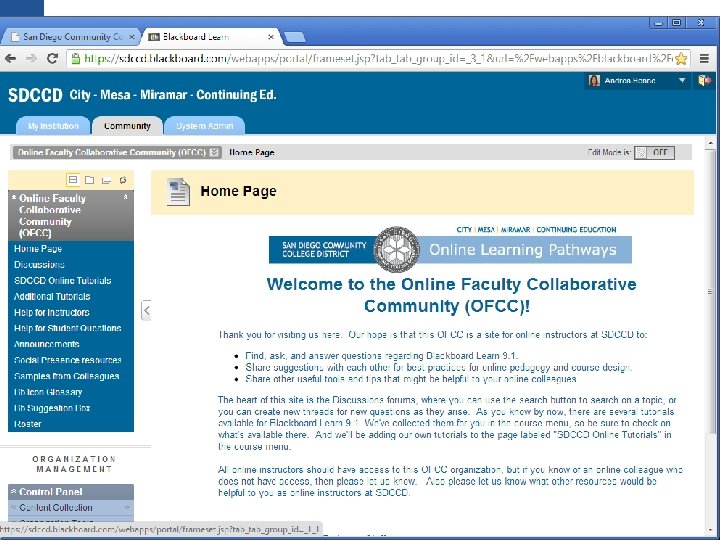Image resolution: width=720 pixels, height=540 pixels.
Task: Click the Home Page document icon
Action: coord(178,191)
